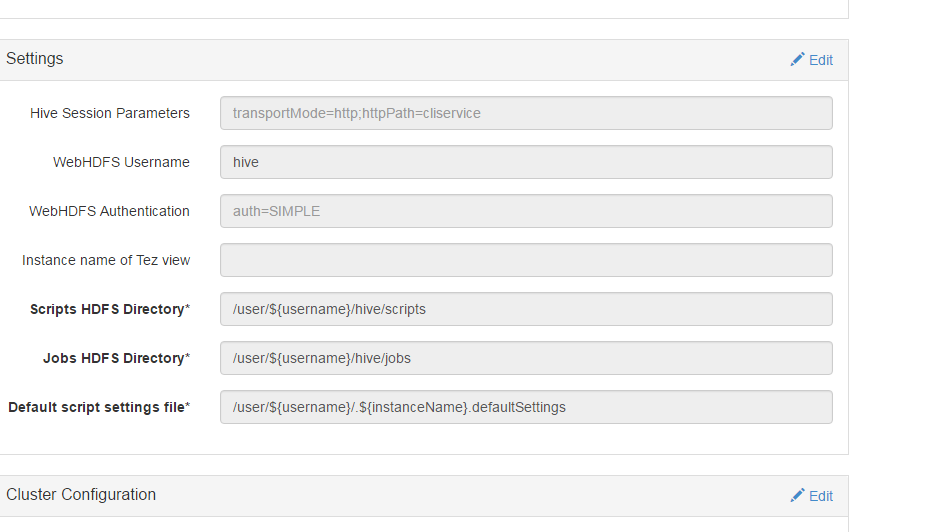The image size is (929, 532).
Task: Click the Scripts HDFS Directory label
Action: 108,309
